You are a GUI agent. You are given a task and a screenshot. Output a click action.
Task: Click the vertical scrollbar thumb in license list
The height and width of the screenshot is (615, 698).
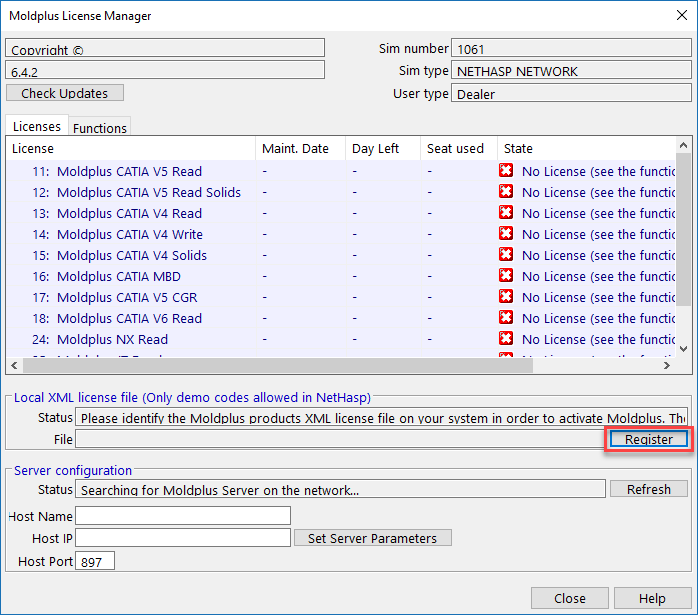coord(683,229)
